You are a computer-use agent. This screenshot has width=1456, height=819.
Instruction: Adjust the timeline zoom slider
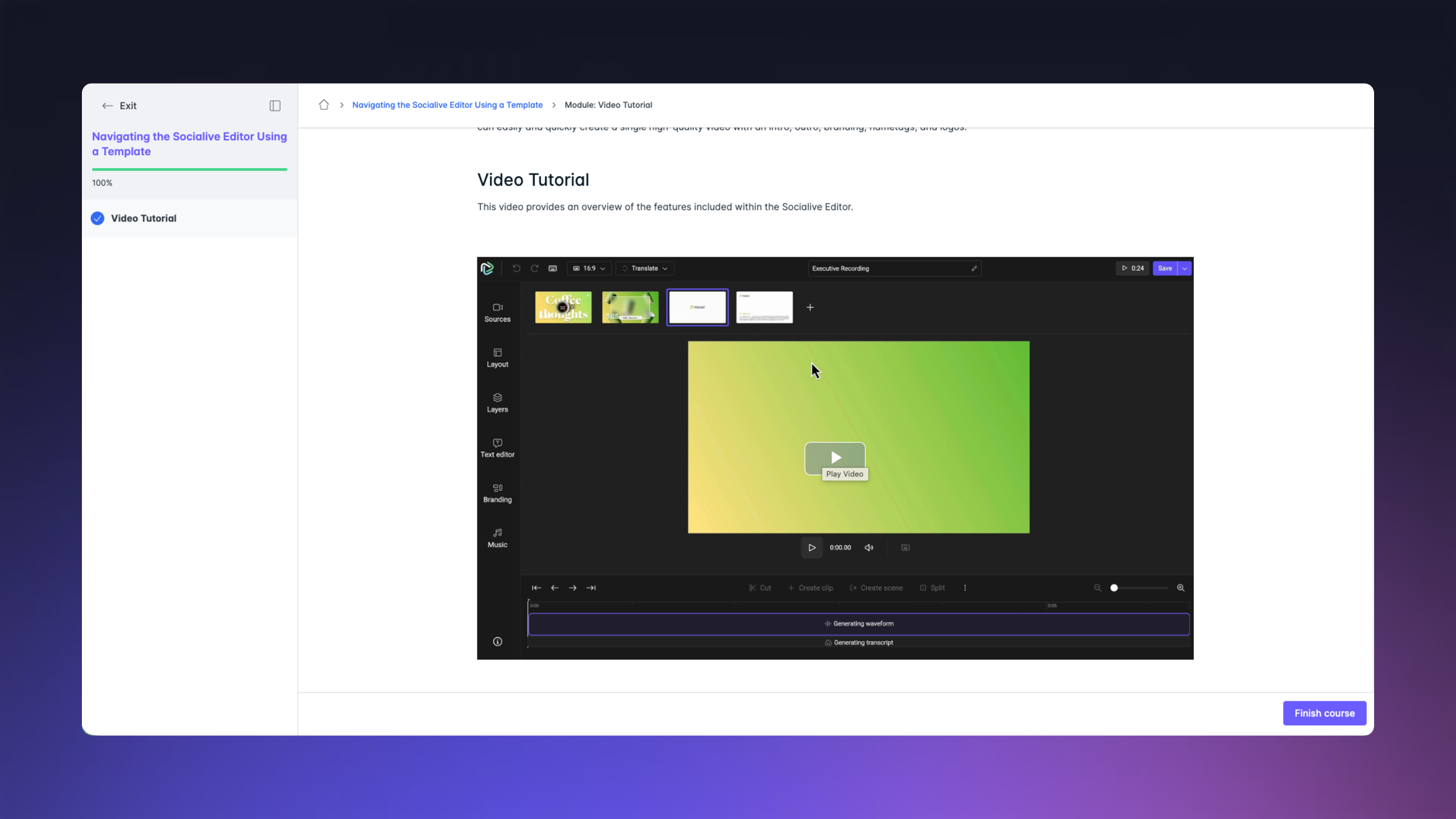[1114, 588]
